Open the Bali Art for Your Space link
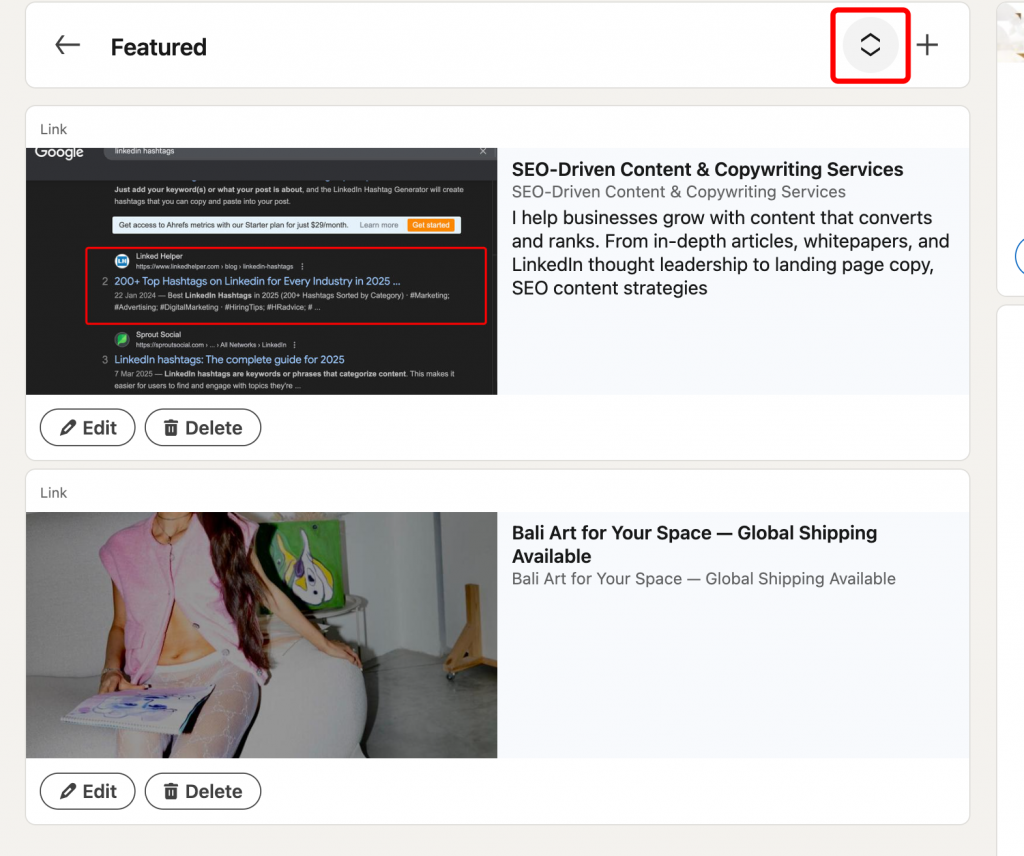The height and width of the screenshot is (856, 1024). point(692,544)
